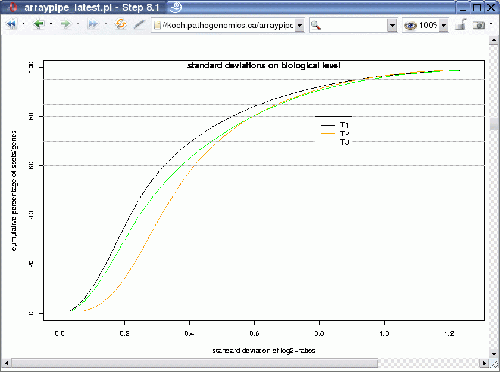Click the horizontal scrollbar thumb

tap(194, 363)
